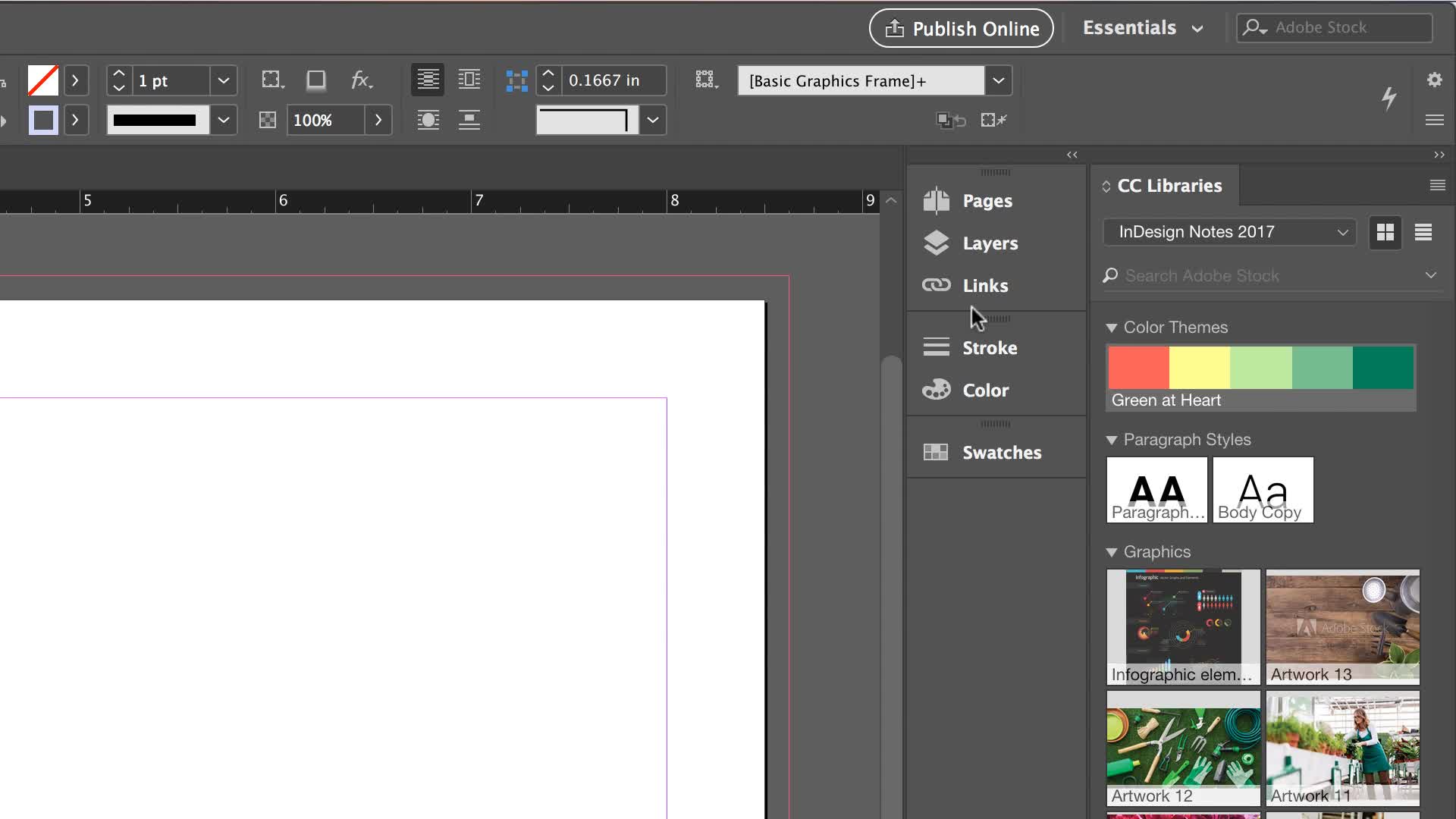Apply the Paragraph style thumbnail
Screen dimensions: 1456x819
coord(1157,490)
